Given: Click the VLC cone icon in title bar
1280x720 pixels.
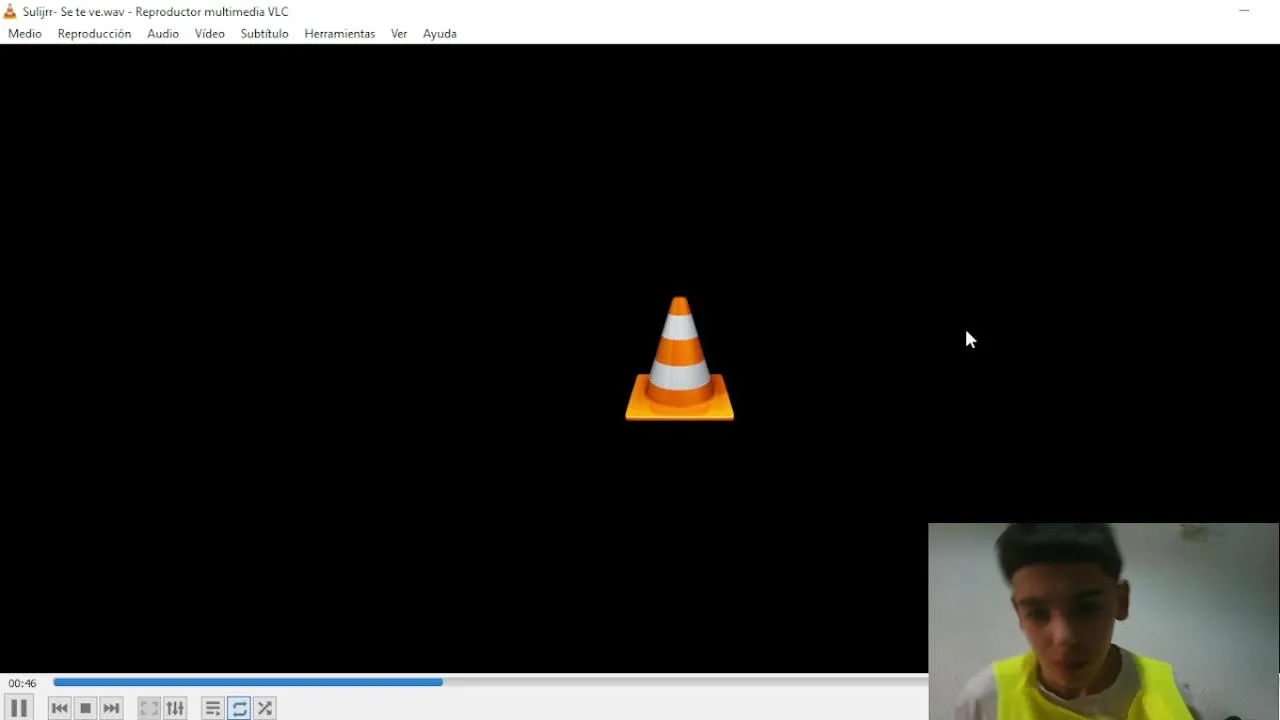Looking at the screenshot, I should click(10, 12).
